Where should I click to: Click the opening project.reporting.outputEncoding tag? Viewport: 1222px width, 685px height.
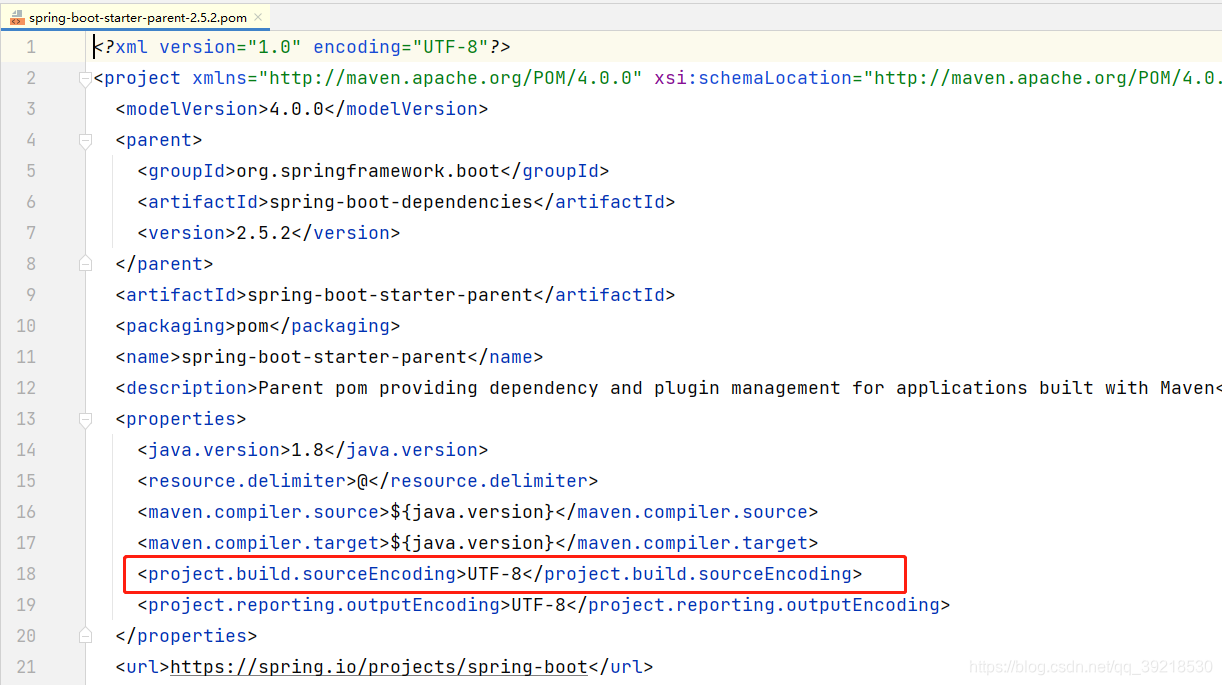pyautogui.click(x=324, y=606)
